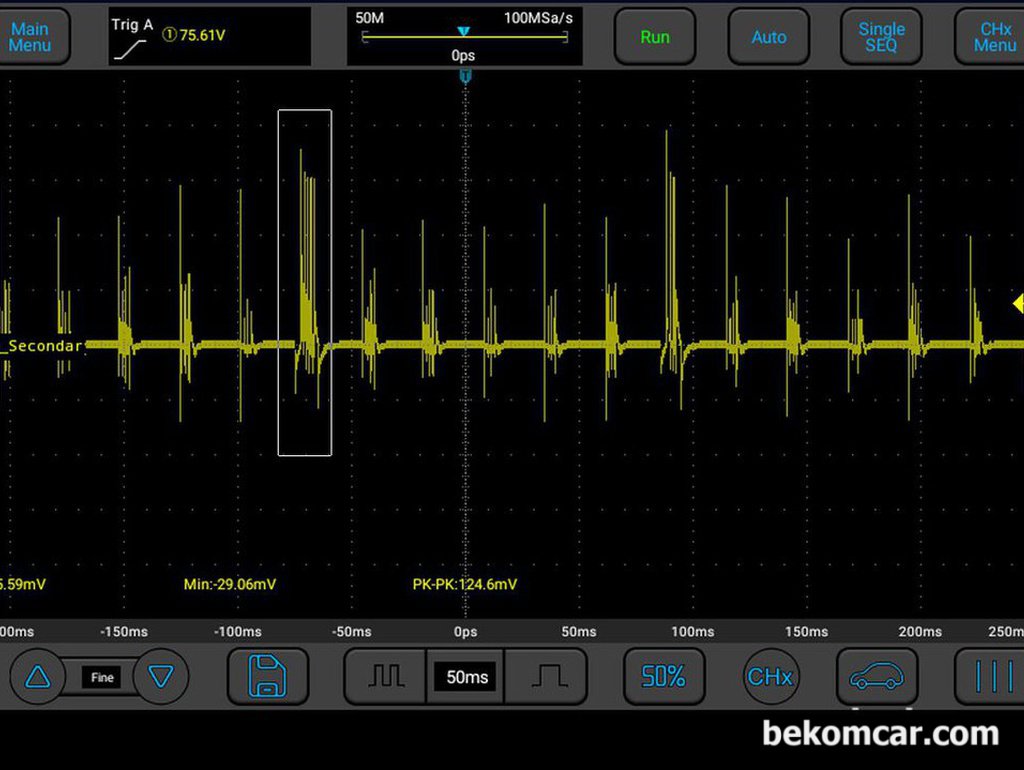Enable Auto trigger mode
This screenshot has width=1024, height=770.
coord(768,37)
